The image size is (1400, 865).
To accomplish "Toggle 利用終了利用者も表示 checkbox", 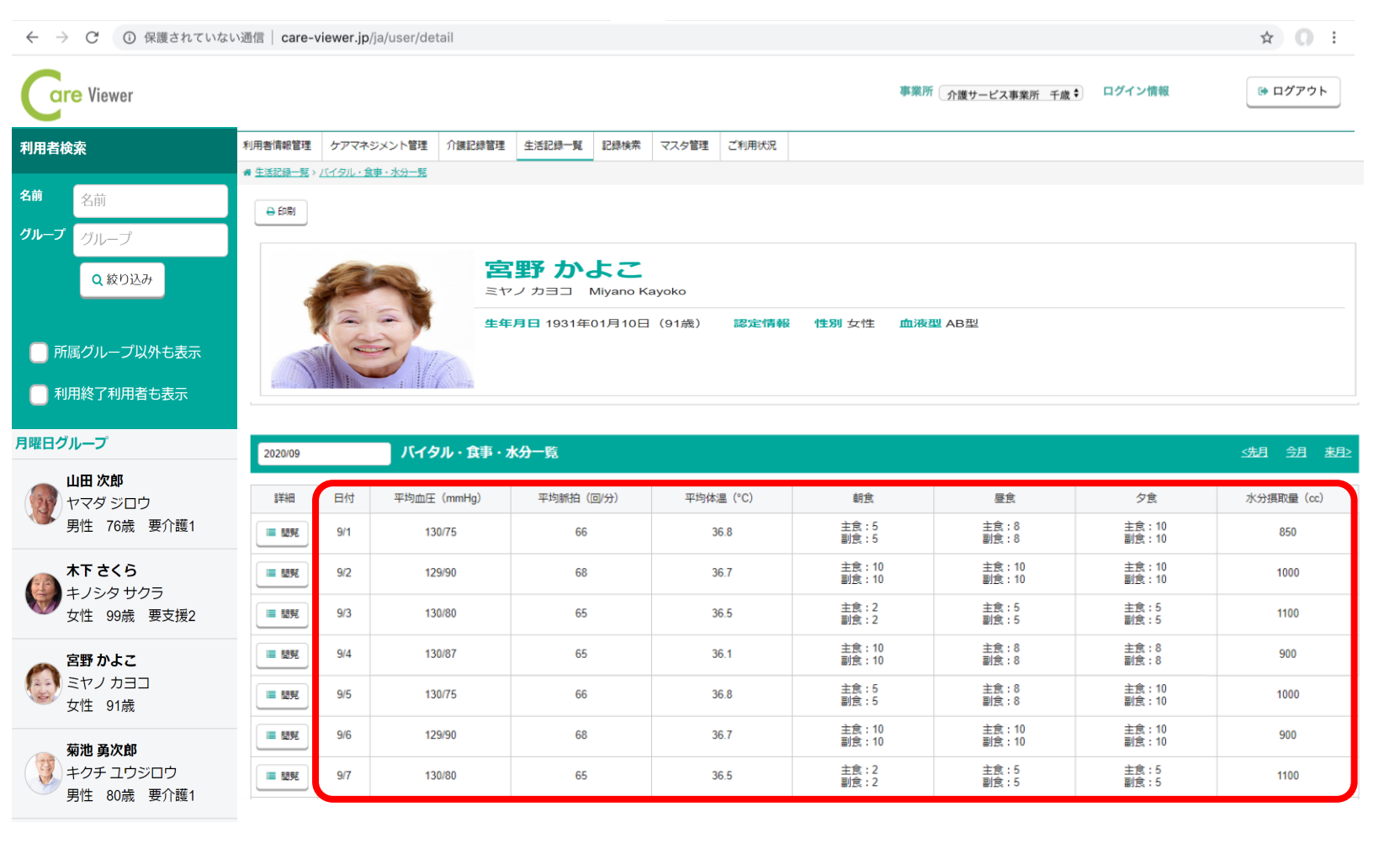I will [39, 395].
